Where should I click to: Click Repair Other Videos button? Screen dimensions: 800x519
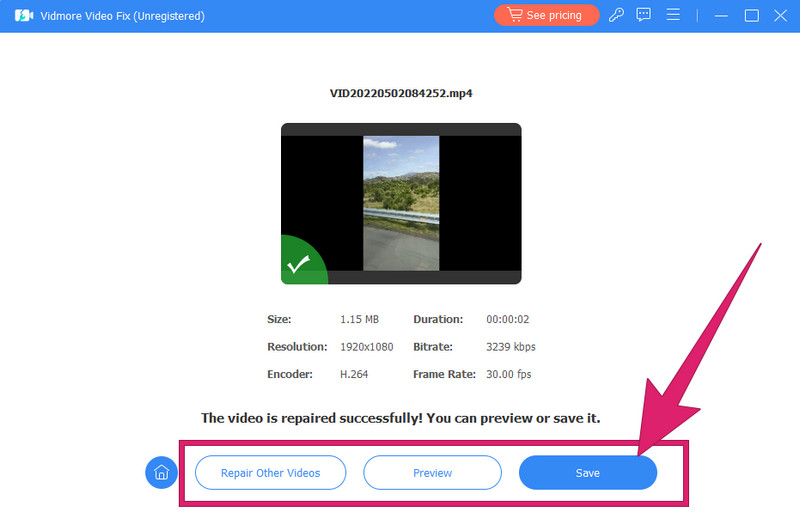(270, 473)
